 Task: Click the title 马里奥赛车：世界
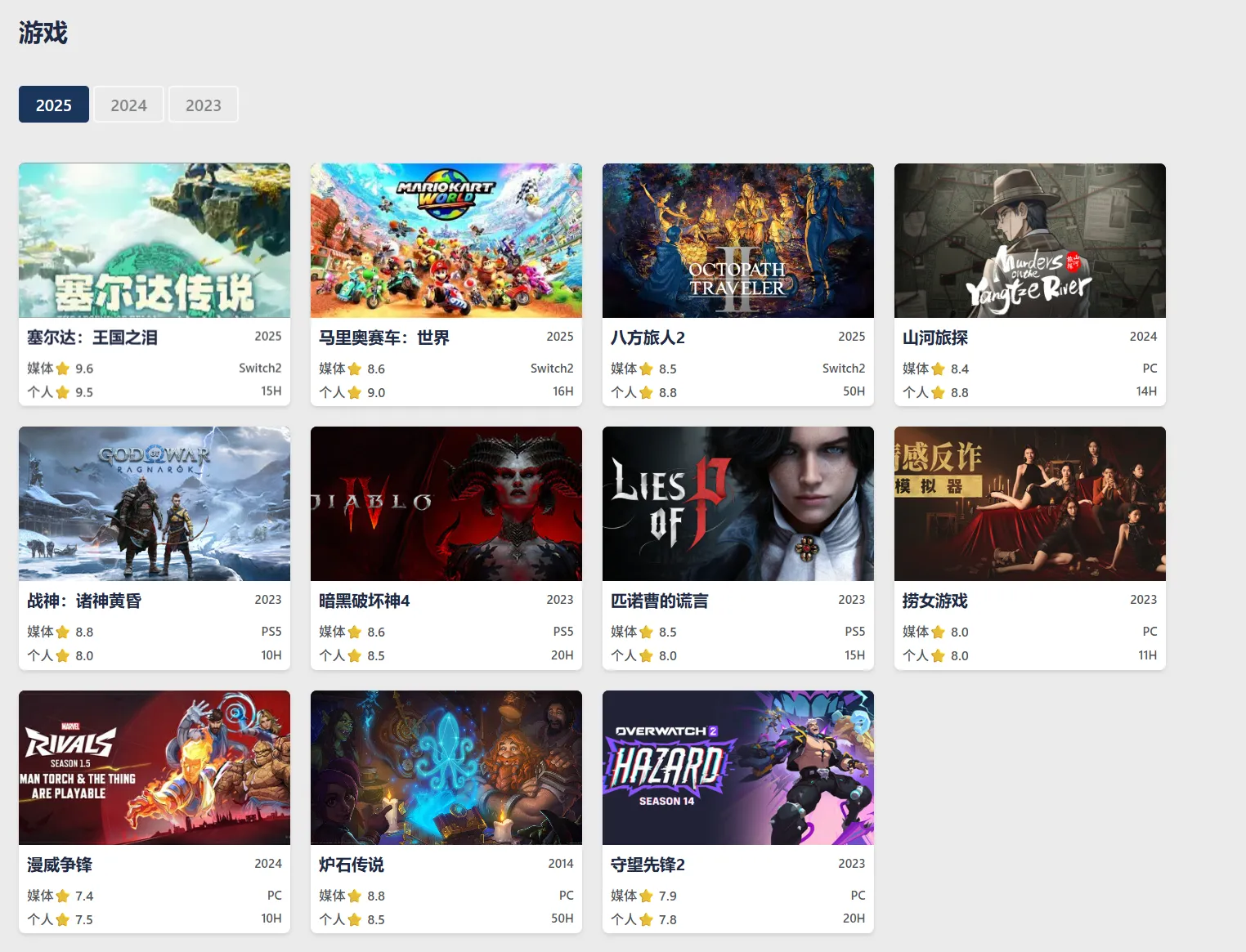(384, 337)
